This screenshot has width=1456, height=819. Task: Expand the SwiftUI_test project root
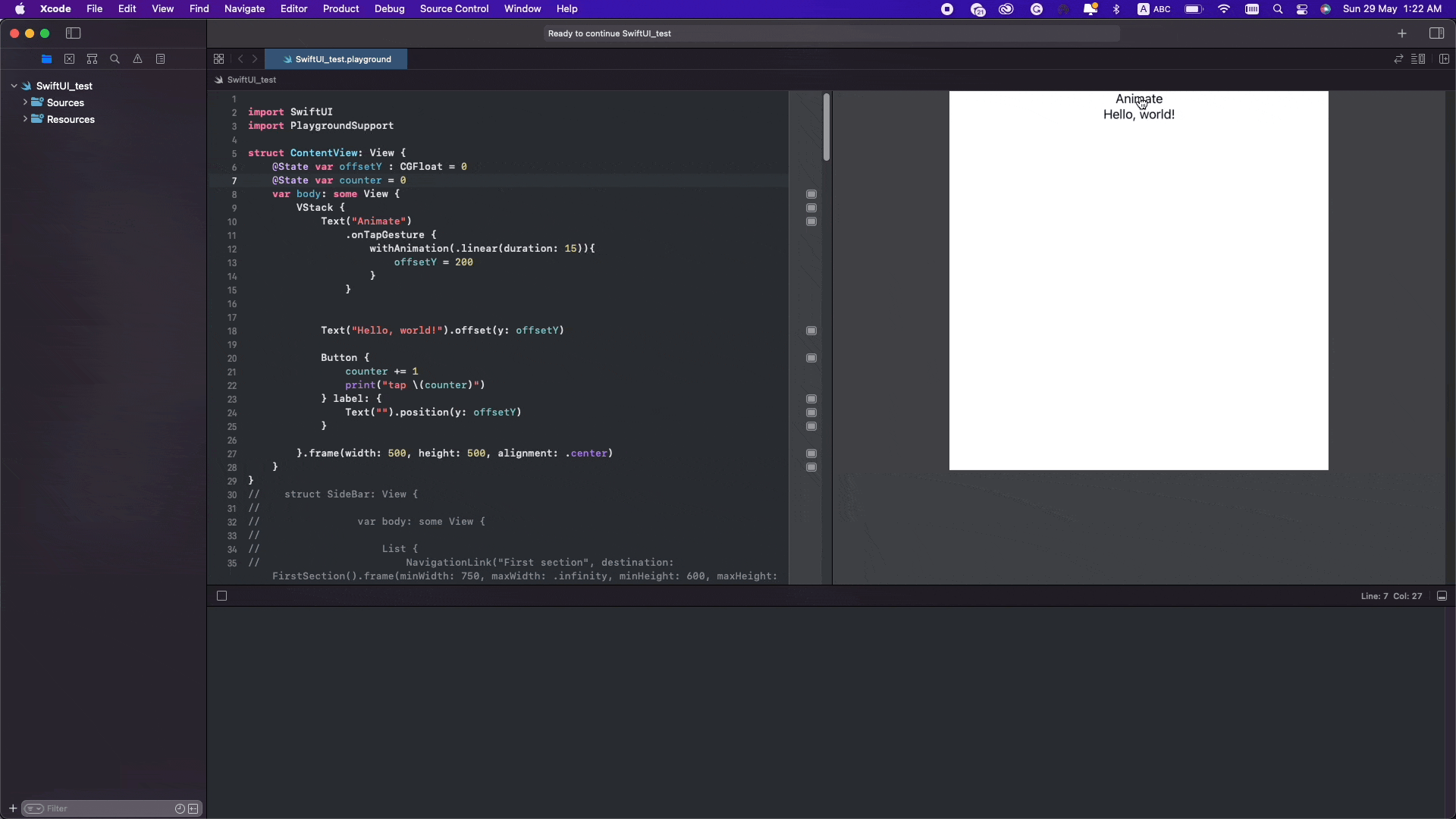pyautogui.click(x=13, y=85)
